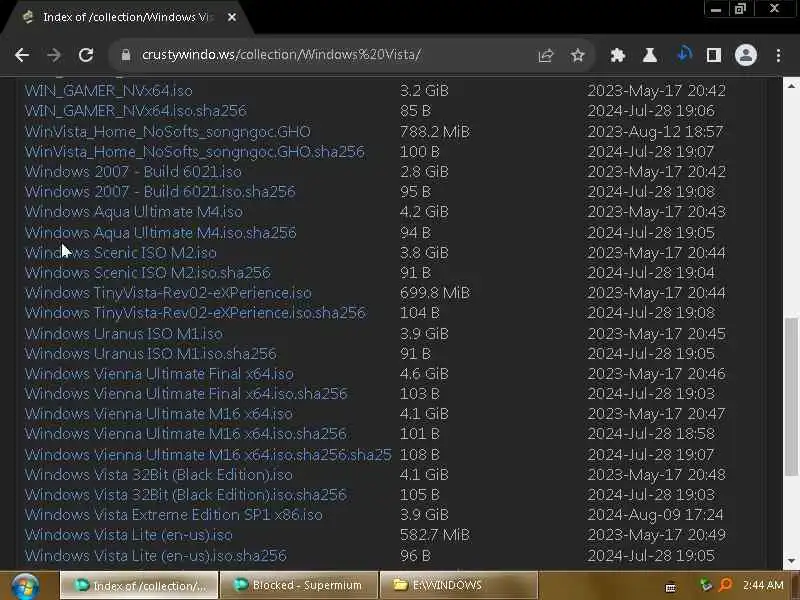This screenshot has width=800, height=600.
Task: Go forward in browser history
Action: pos(54,55)
